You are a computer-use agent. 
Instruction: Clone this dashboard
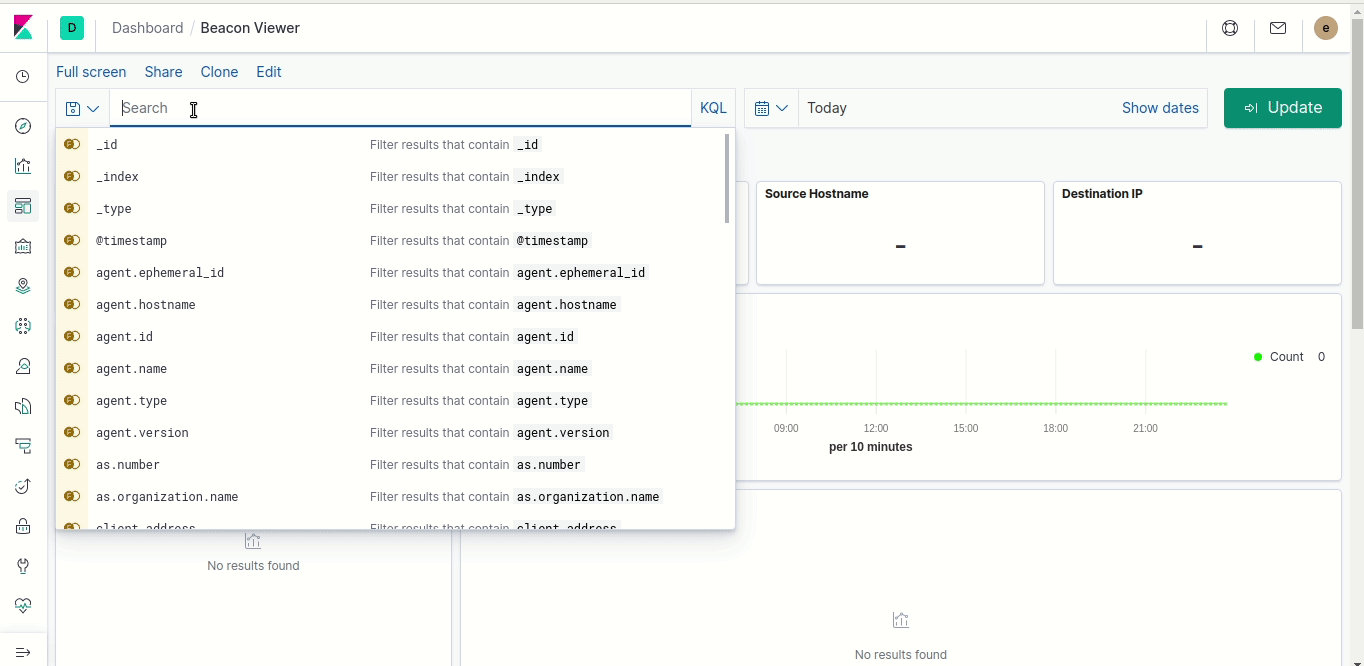pos(219,72)
